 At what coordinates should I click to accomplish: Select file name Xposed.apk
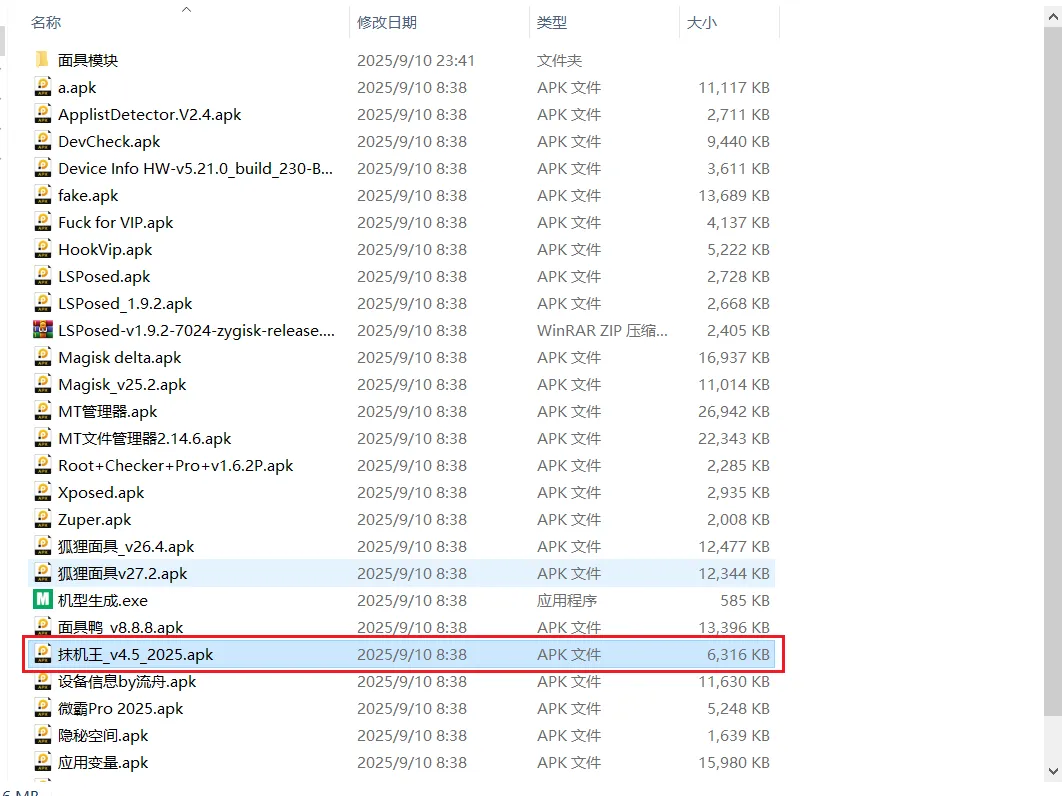point(101,493)
